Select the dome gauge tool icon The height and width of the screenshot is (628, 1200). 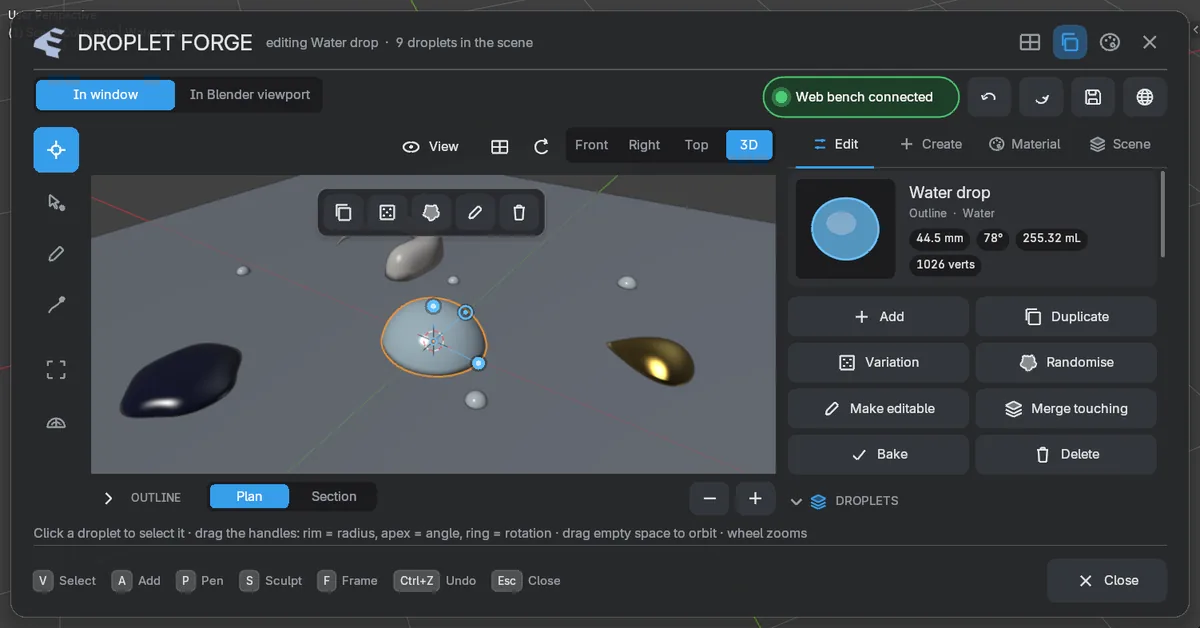(x=56, y=423)
